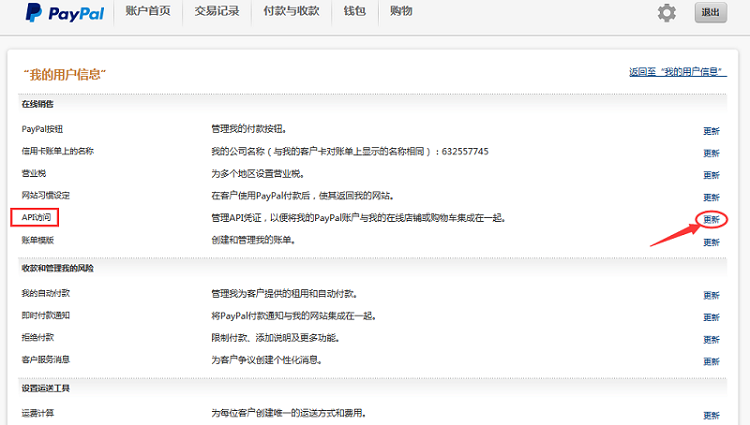
Task: Click the 创建和管理我的账单 description
Action: [x=254, y=240]
